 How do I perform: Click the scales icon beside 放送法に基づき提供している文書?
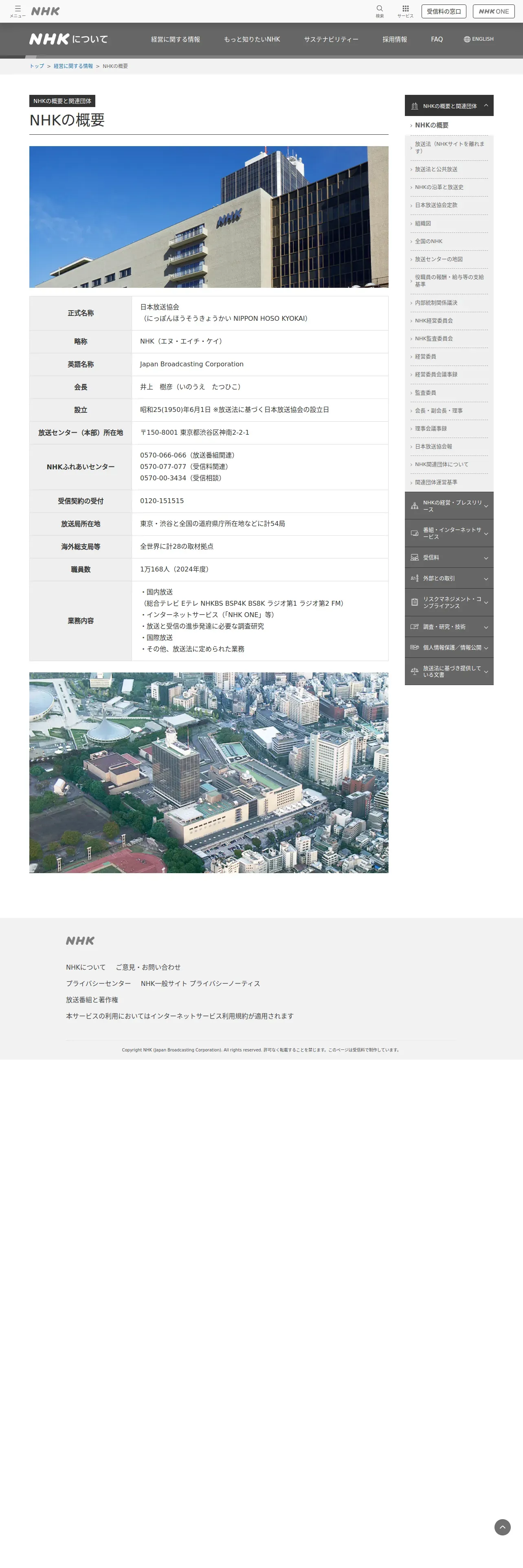pyautogui.click(x=415, y=671)
